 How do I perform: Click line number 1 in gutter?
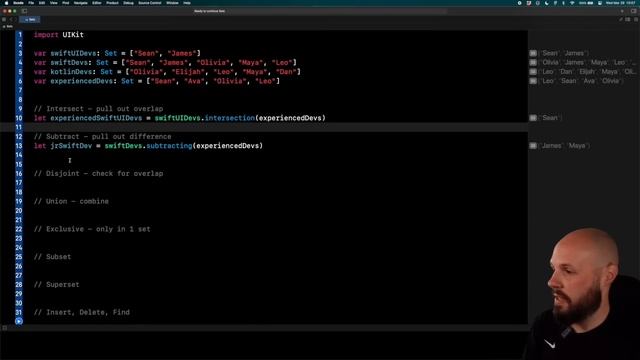click(20, 35)
